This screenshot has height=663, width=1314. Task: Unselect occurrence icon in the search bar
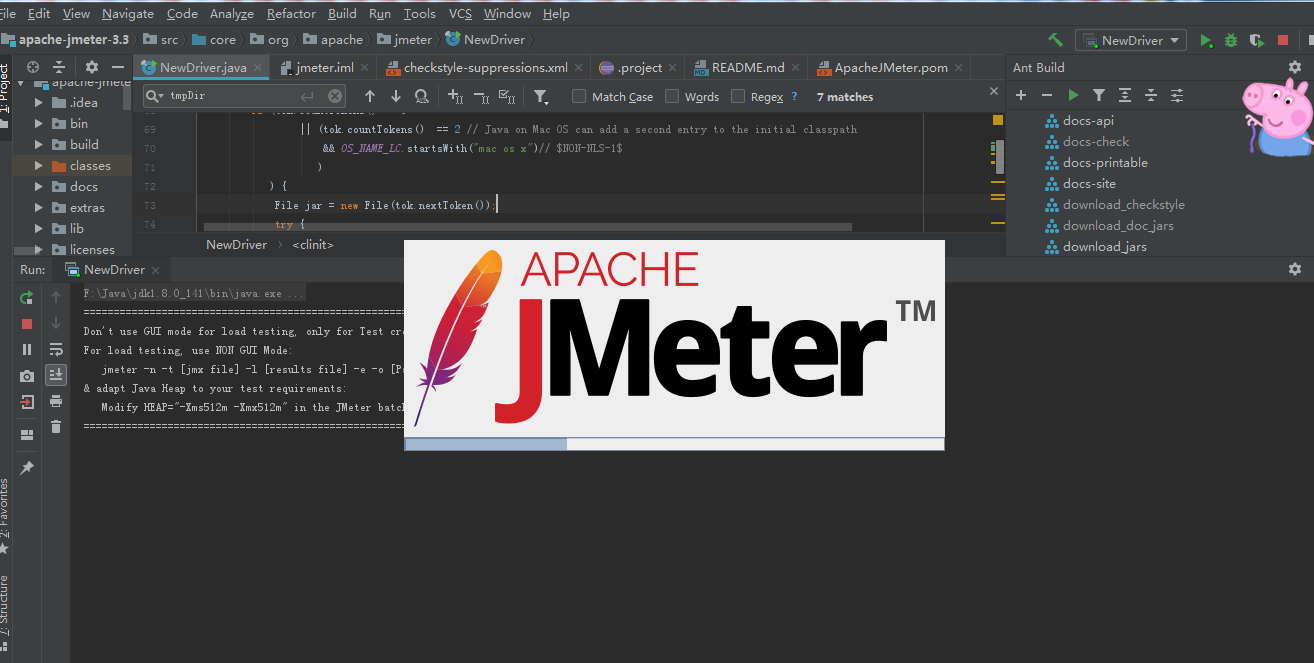(481, 96)
